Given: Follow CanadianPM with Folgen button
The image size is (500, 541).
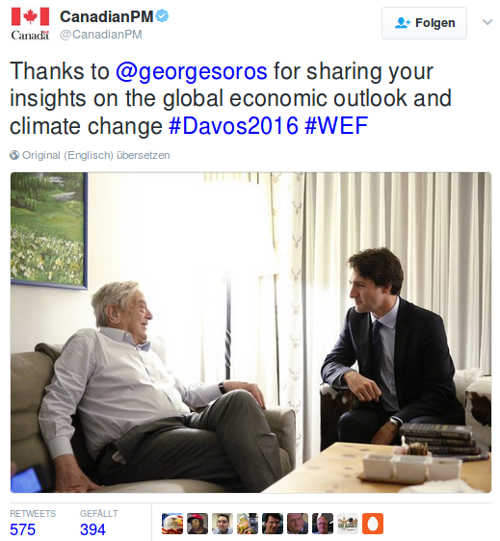Looking at the screenshot, I should click(x=424, y=23).
